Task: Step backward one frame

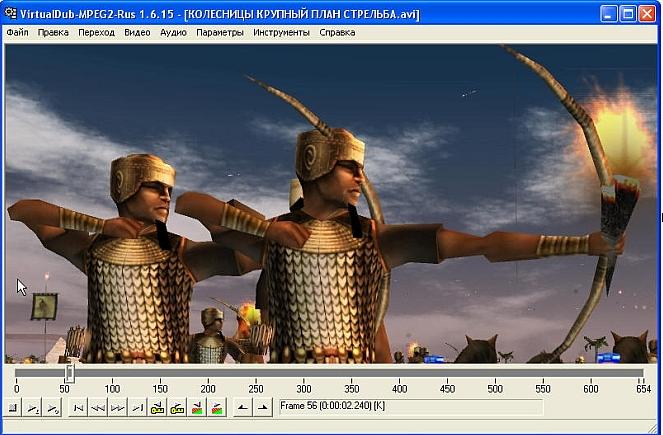Action: (x=98, y=408)
